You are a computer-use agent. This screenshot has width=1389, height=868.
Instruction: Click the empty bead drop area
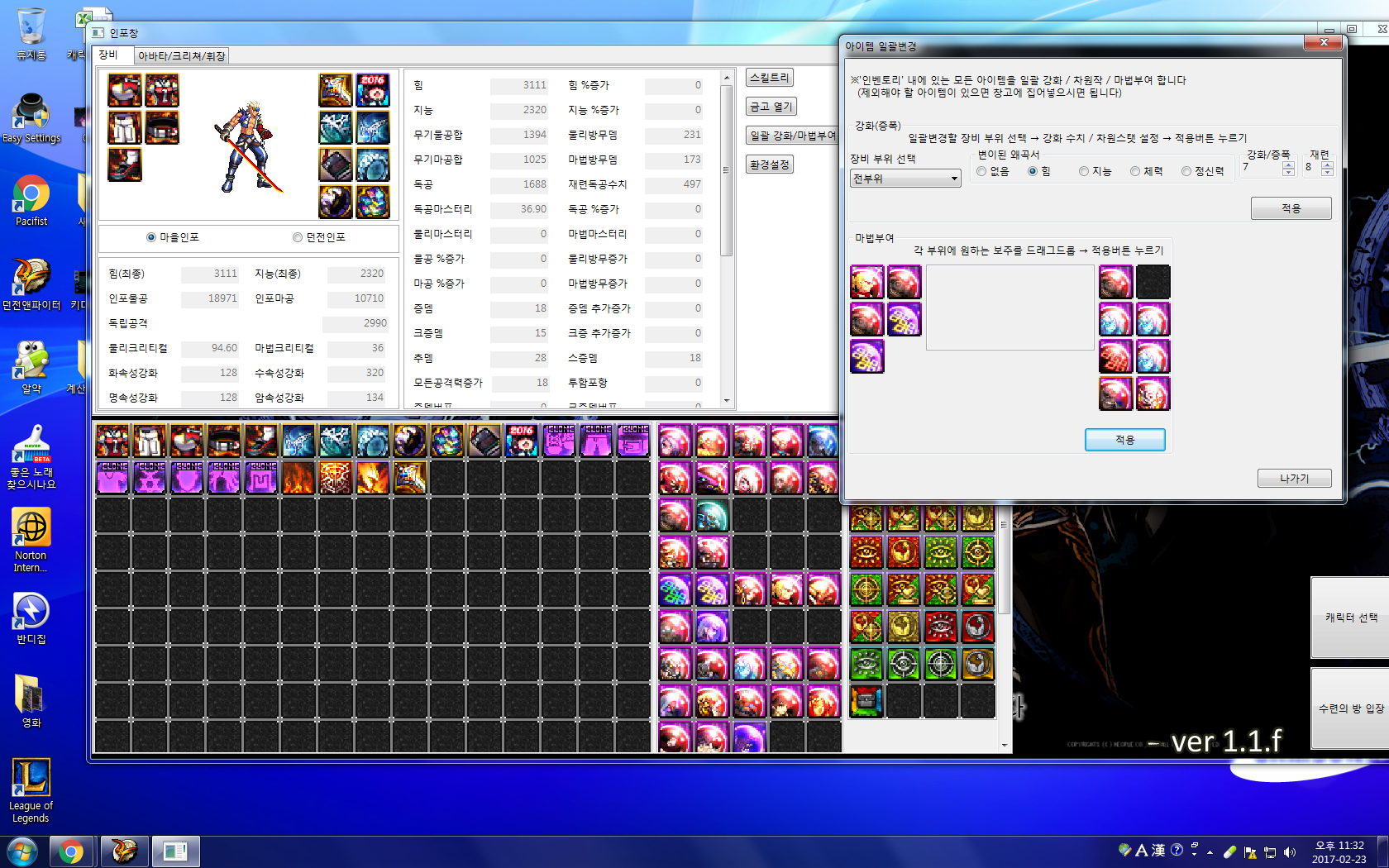tap(1010, 308)
